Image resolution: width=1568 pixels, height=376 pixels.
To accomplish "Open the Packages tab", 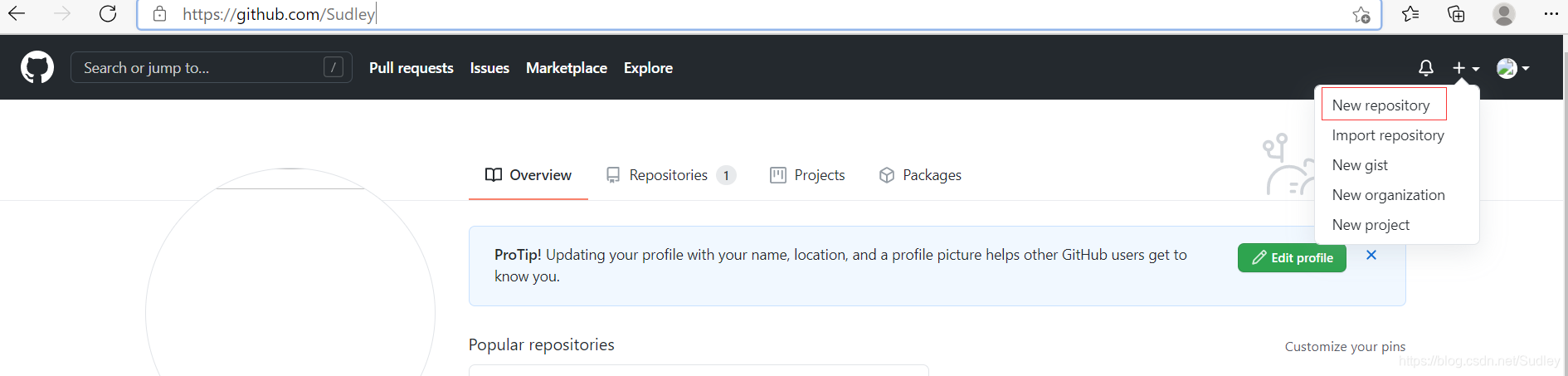I will click(x=921, y=175).
